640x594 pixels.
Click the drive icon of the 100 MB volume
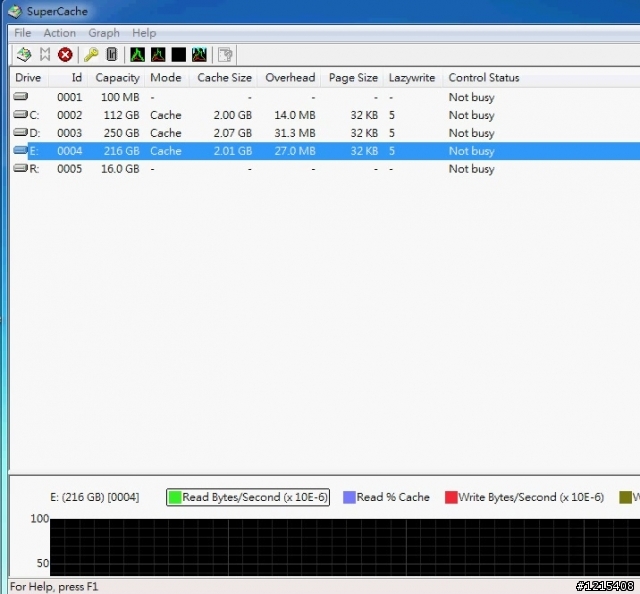(x=20, y=96)
